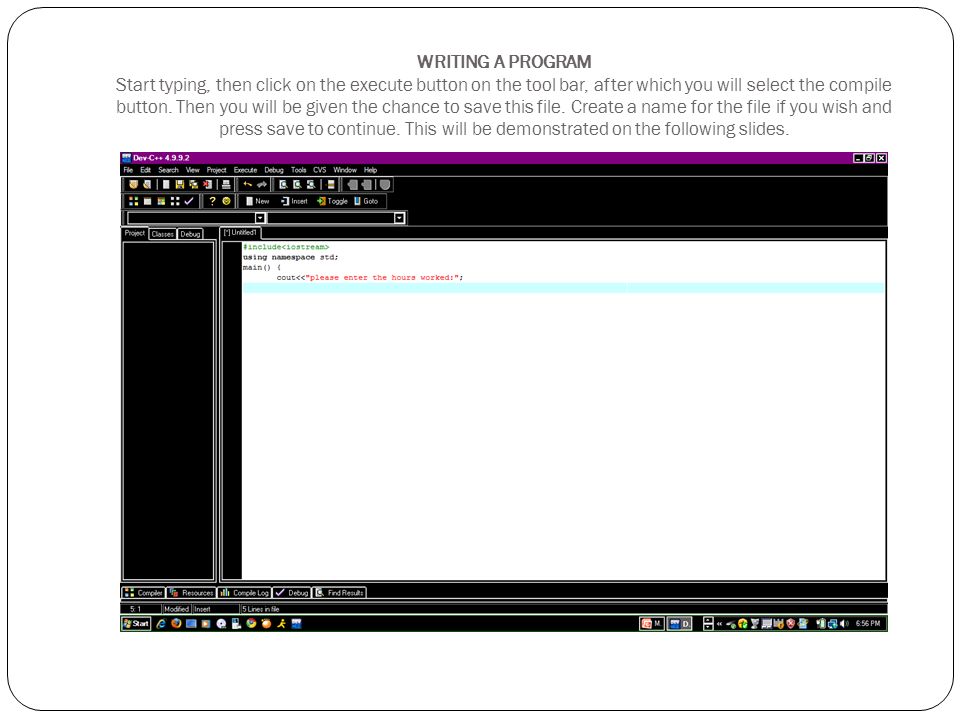Open the Debug menu in menu bar
This screenshot has width=960, height=720.
click(x=274, y=170)
